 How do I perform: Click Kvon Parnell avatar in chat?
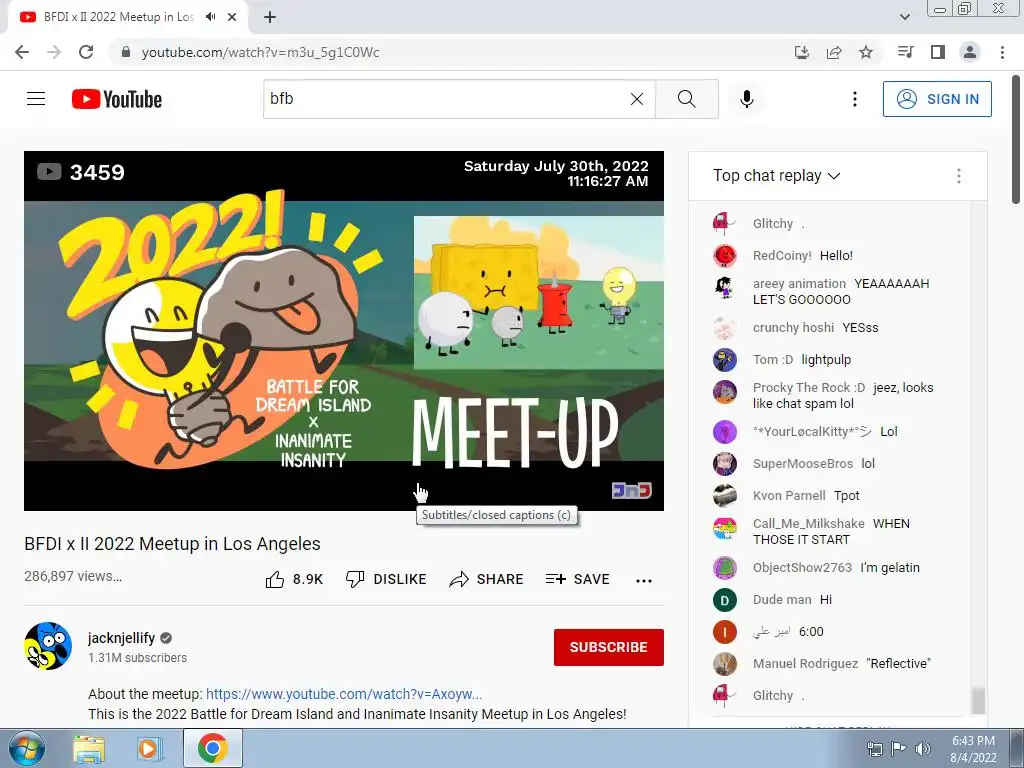coord(725,495)
